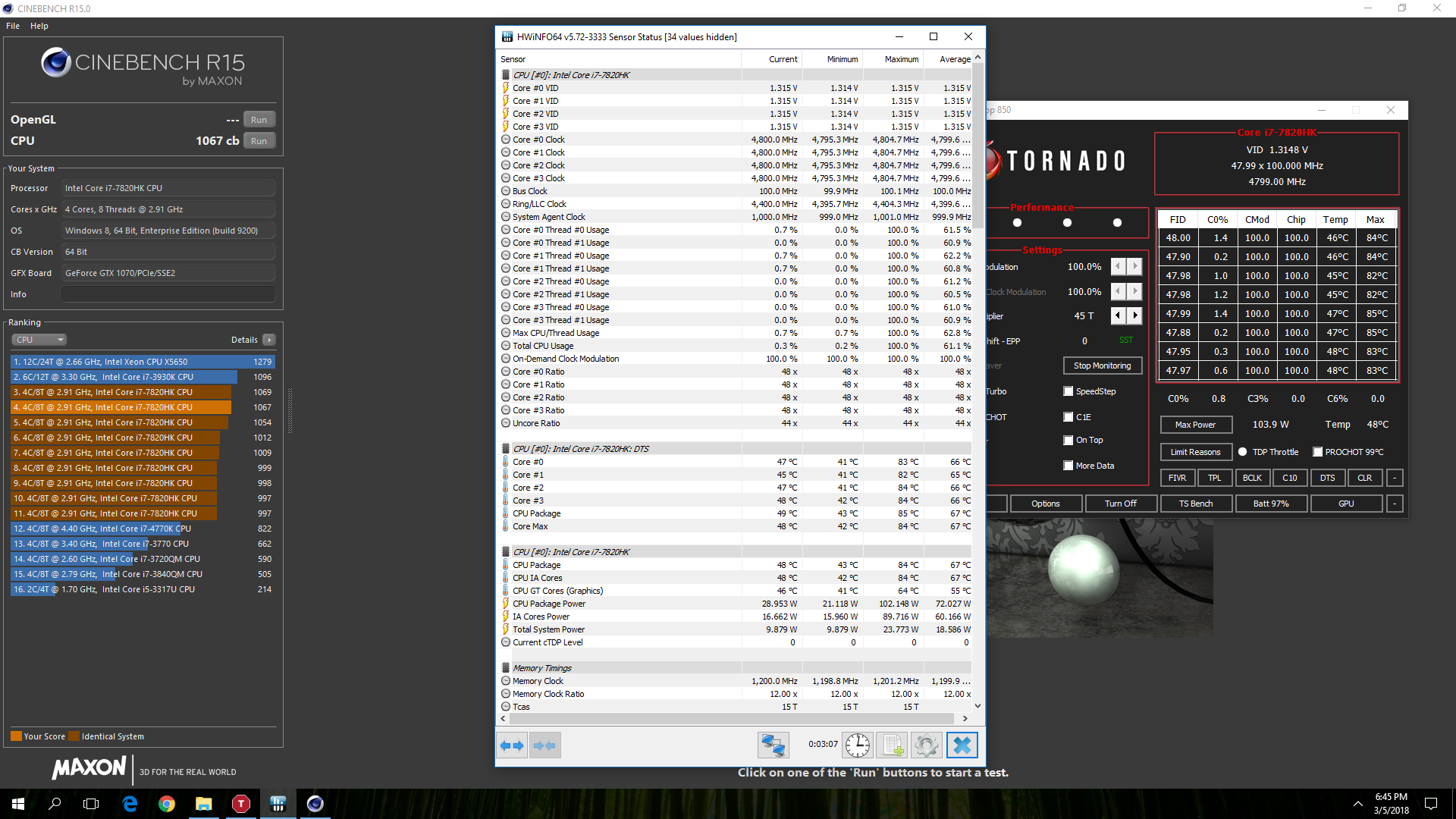Run the CPU benchmark in Cinebench
1456x819 pixels.
coord(259,141)
